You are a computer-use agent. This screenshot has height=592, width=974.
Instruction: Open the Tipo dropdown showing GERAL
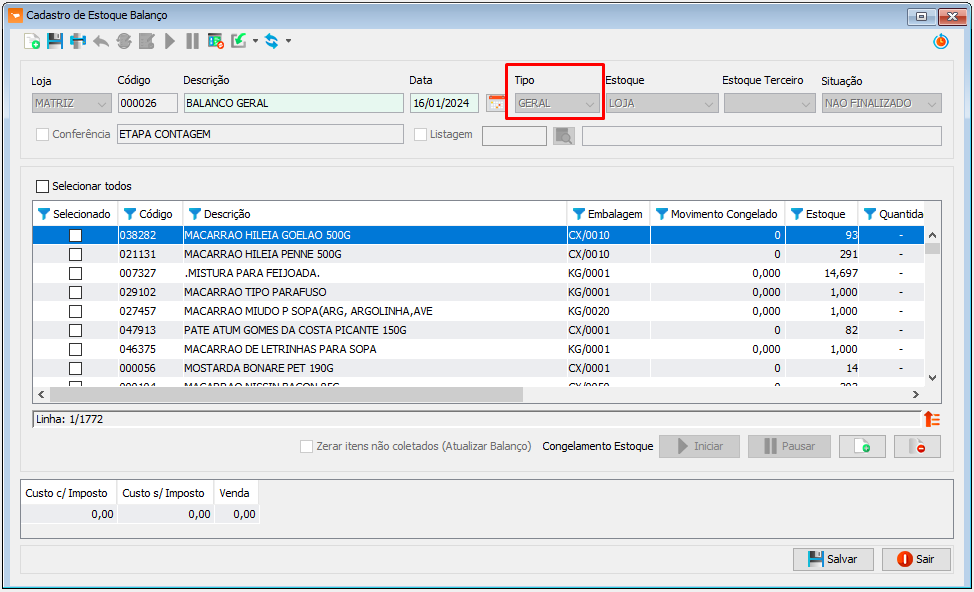tap(556, 103)
